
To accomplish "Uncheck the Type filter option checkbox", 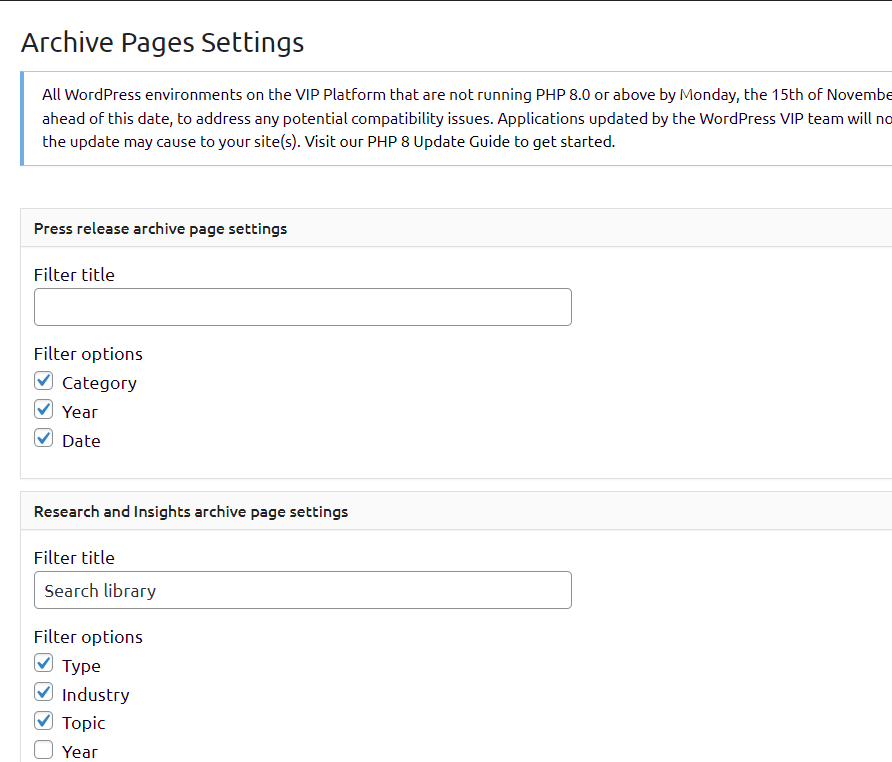I will point(43,664).
